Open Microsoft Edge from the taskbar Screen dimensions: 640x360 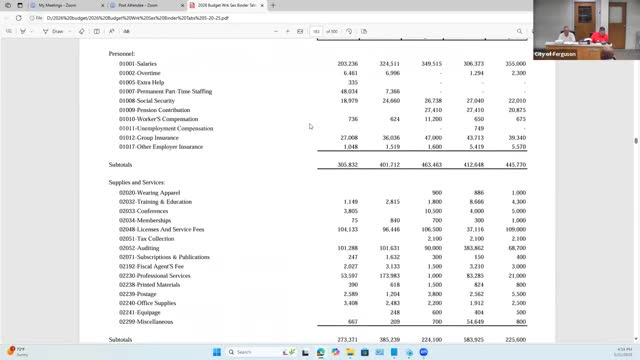coord(321,352)
